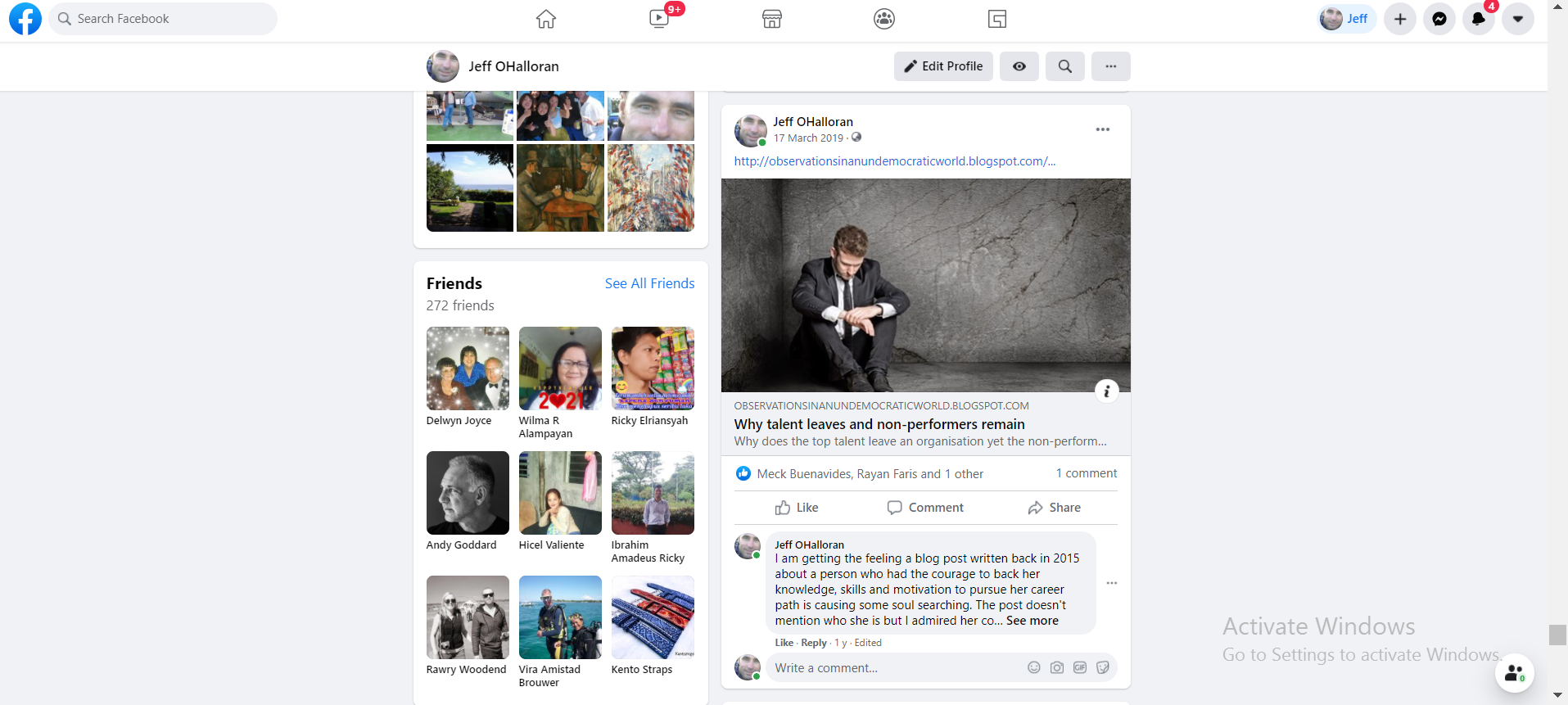This screenshot has height=705, width=1568.
Task: Open Marketplace from the top navigation
Action: pos(771,19)
